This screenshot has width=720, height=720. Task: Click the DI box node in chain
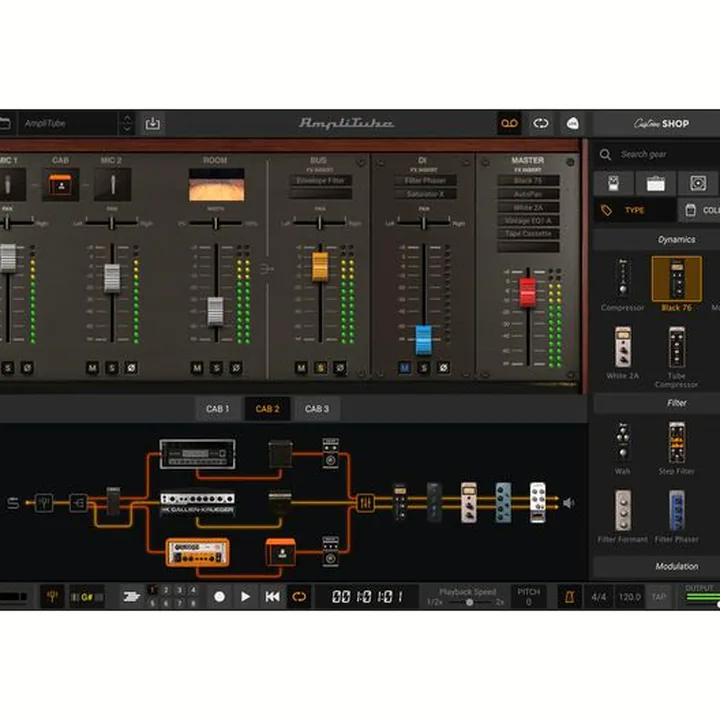79,503
